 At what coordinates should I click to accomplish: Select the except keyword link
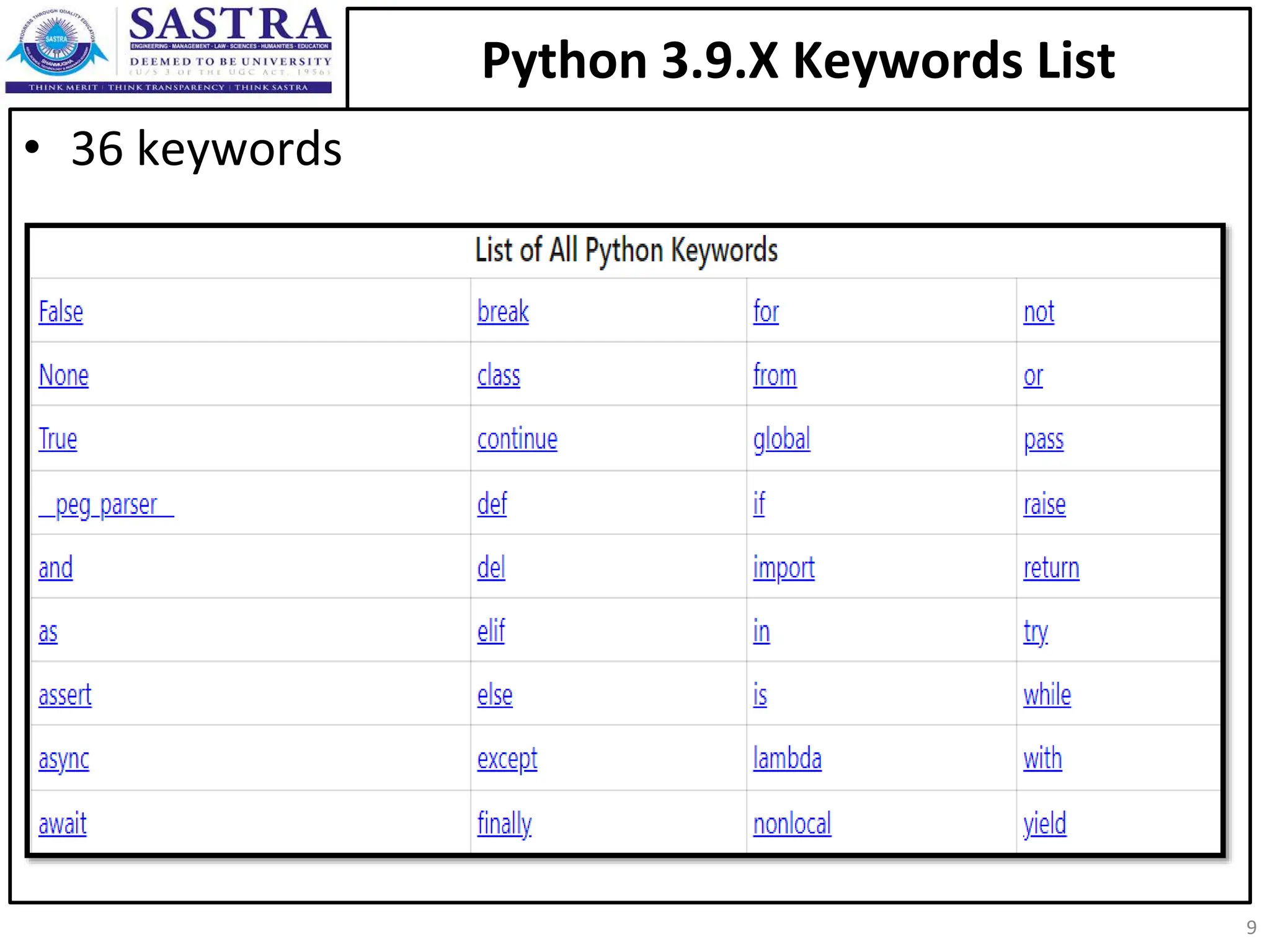coord(507,759)
